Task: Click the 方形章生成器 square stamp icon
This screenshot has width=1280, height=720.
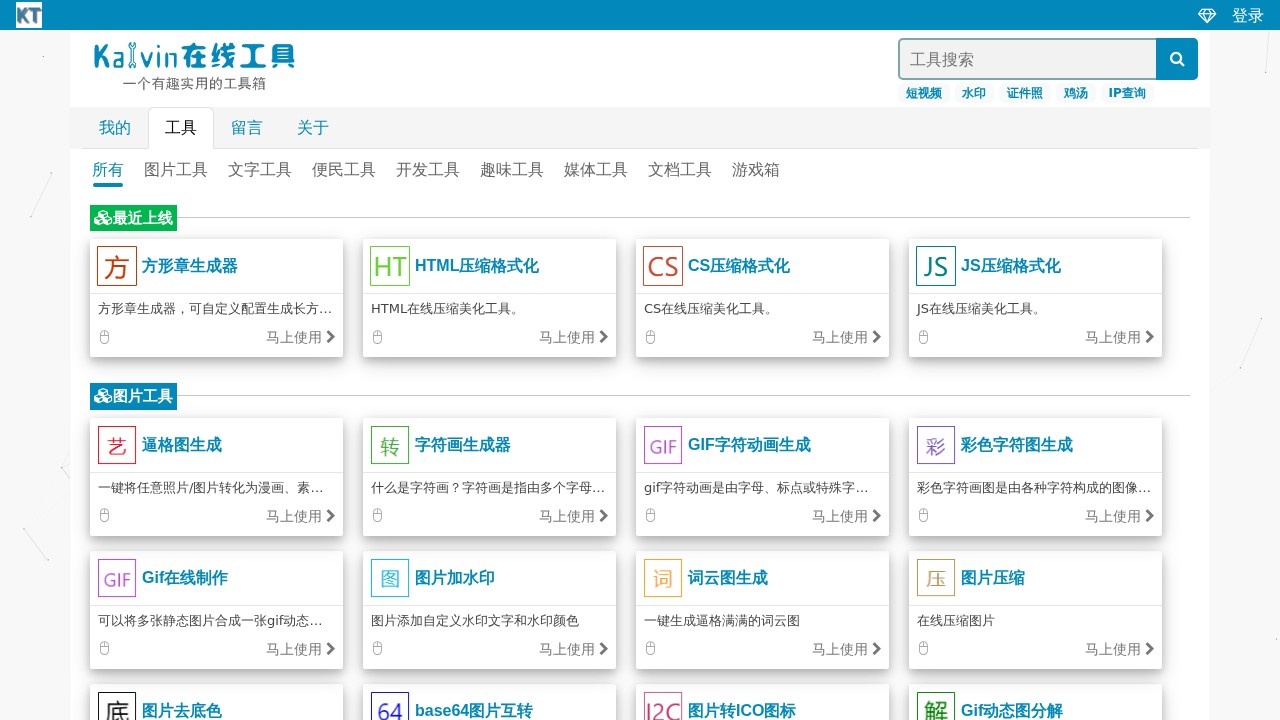Action: coord(116,266)
